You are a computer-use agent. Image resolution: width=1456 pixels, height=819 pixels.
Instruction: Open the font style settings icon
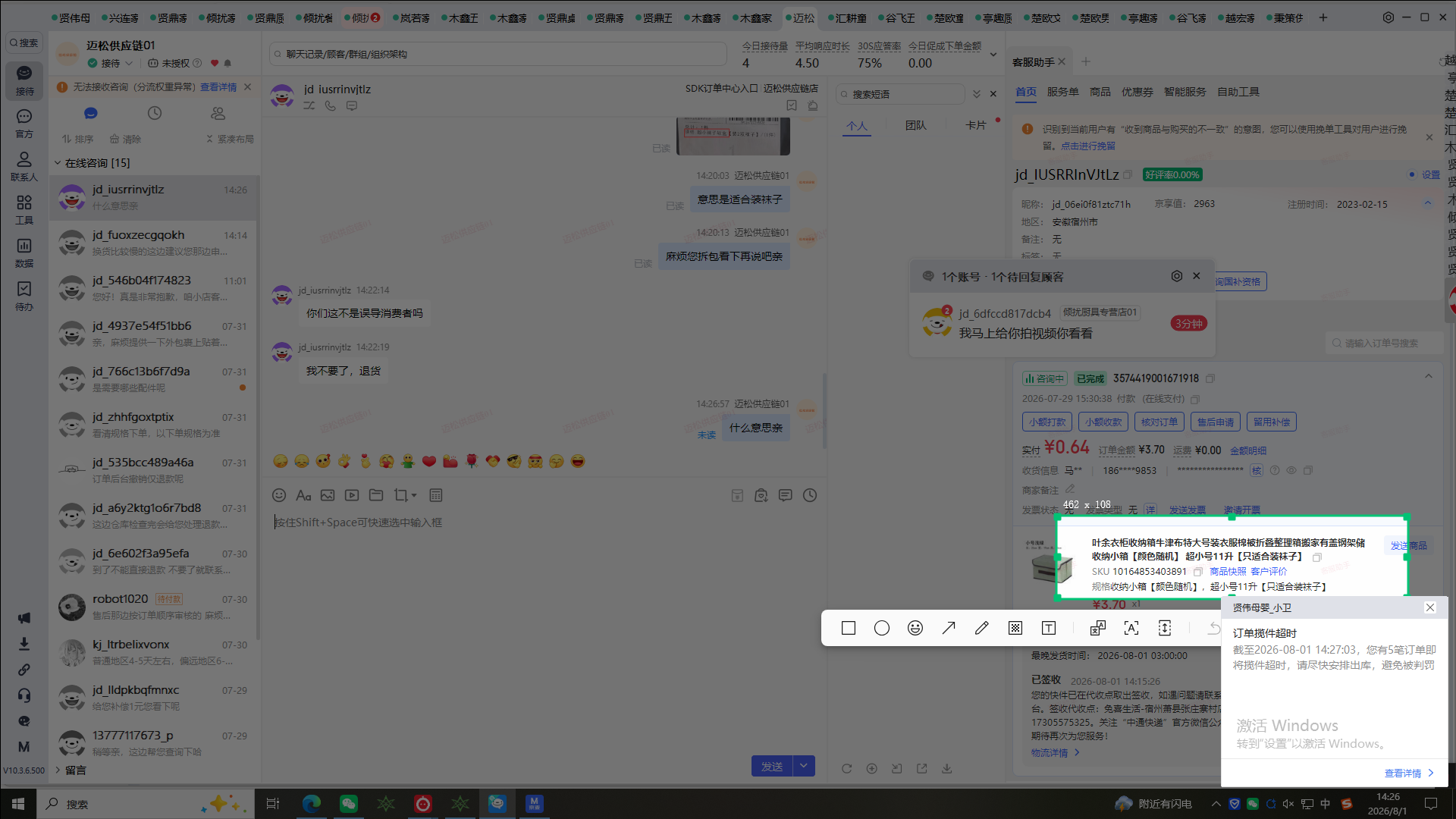[x=303, y=495]
